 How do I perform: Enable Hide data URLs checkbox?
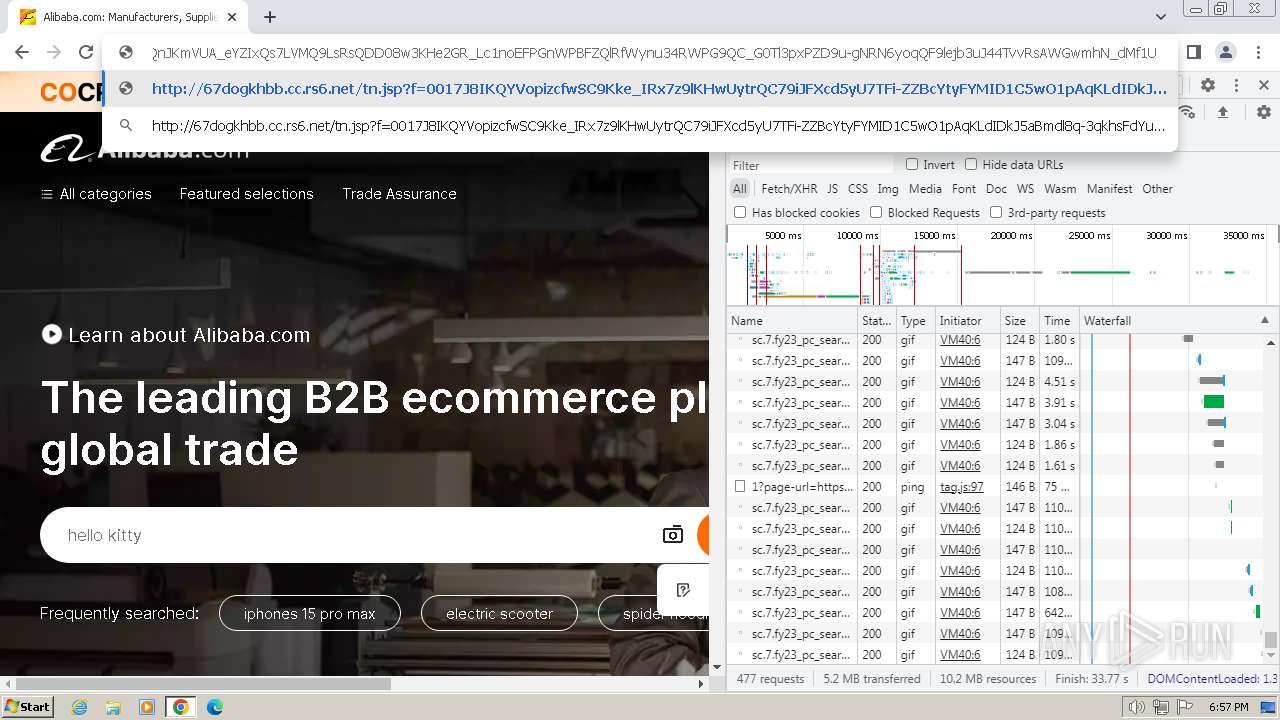(971, 165)
